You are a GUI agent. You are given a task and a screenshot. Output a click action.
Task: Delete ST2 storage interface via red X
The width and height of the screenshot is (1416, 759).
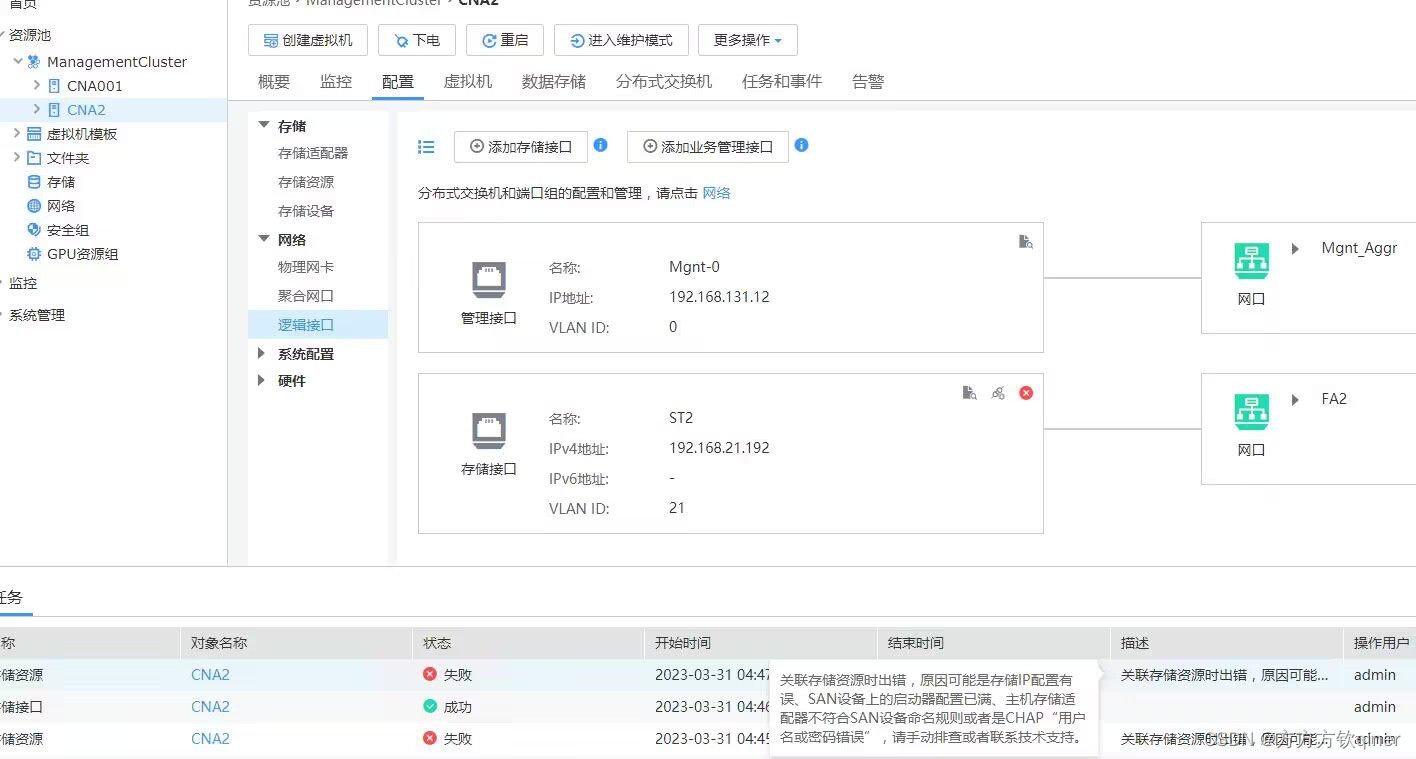(x=1026, y=393)
